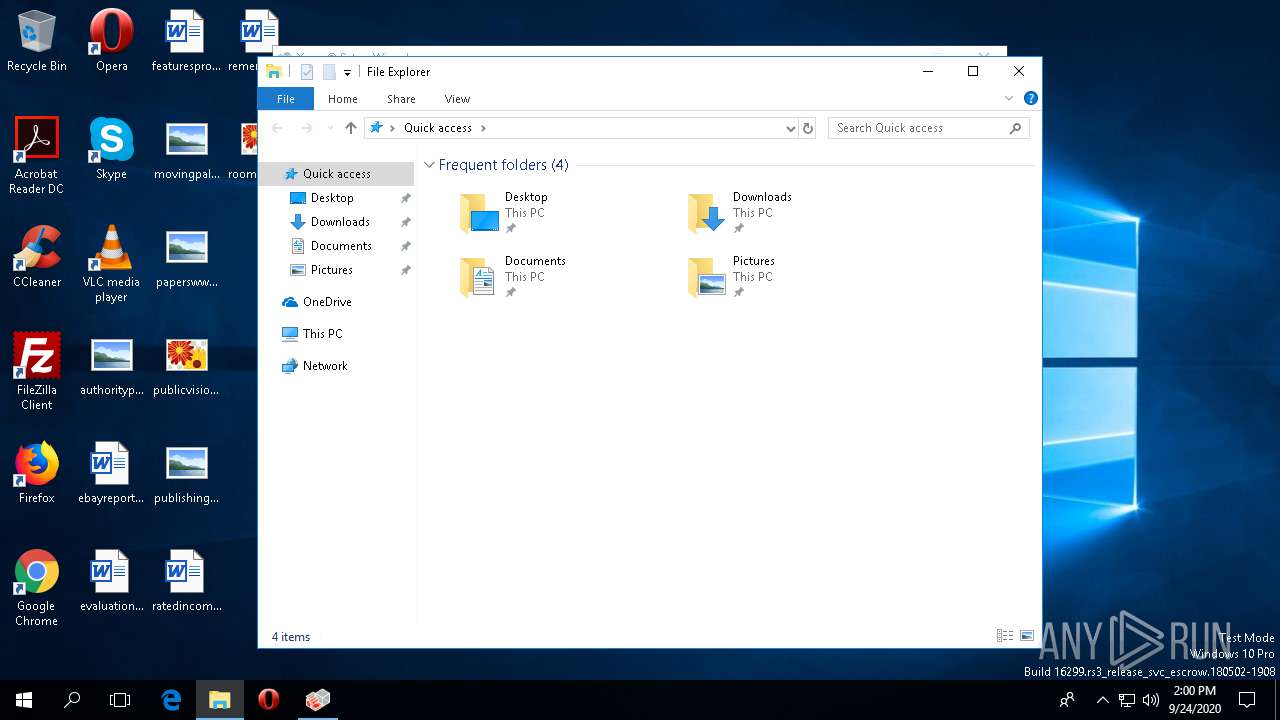This screenshot has width=1280, height=720.
Task: Select Pictures in navigation pane
Action: tap(332, 270)
